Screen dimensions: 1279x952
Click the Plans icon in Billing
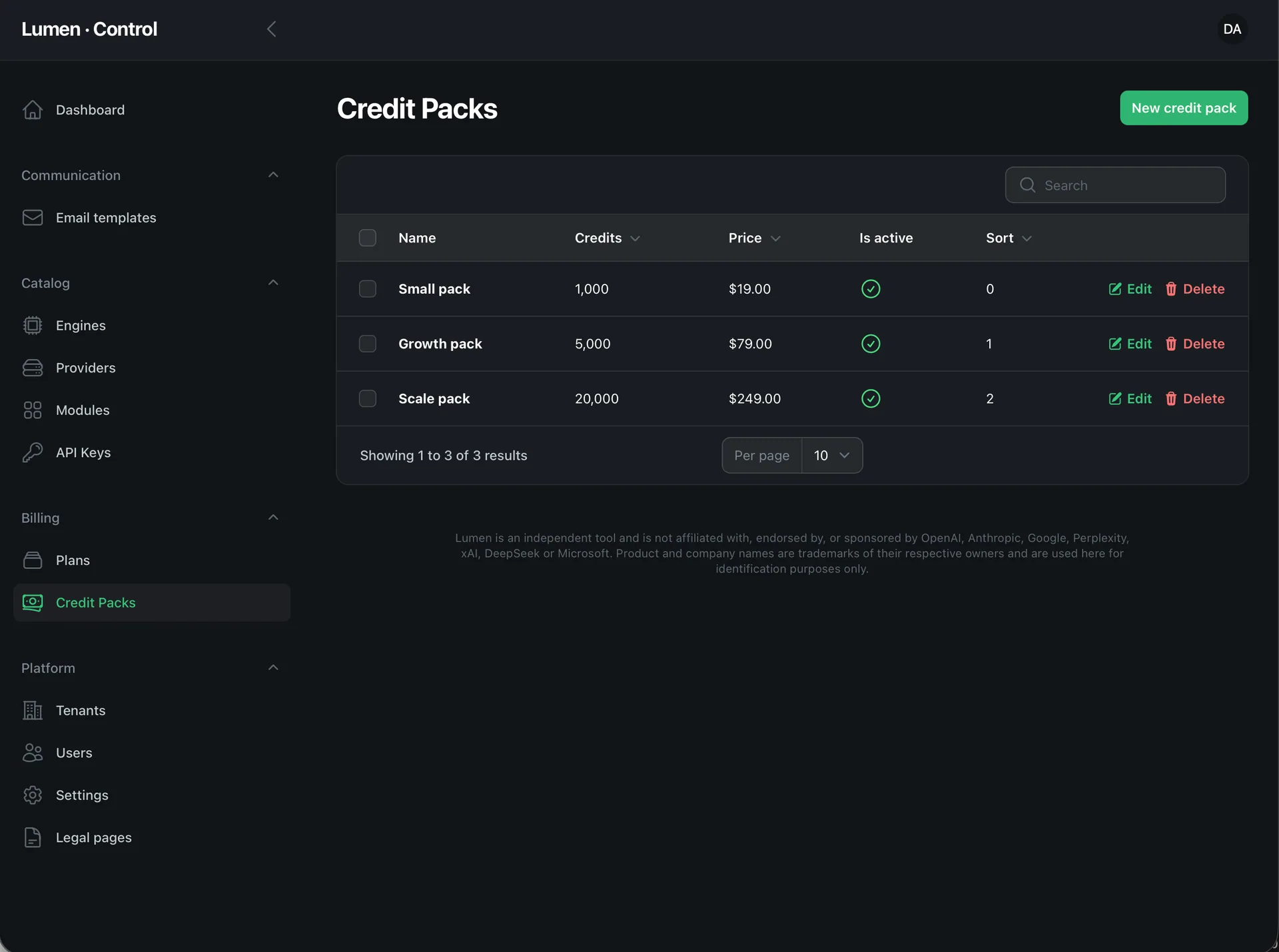(x=32, y=560)
